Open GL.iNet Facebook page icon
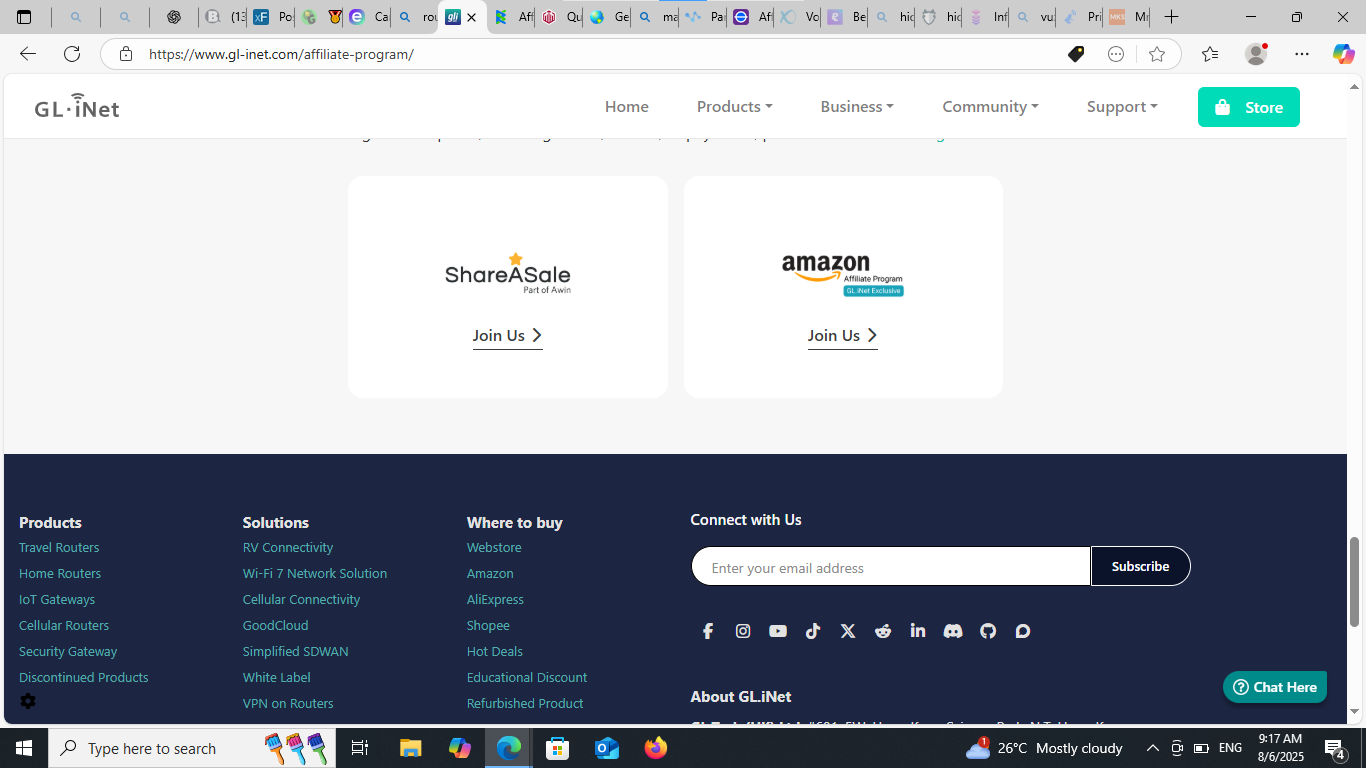 708,631
